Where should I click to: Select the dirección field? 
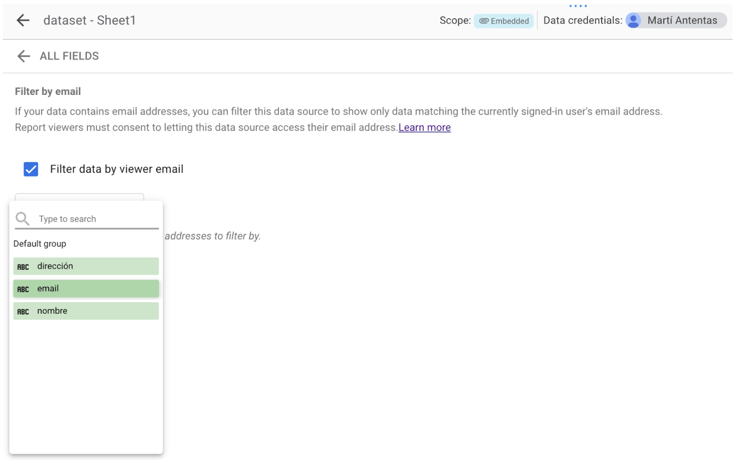(86, 266)
